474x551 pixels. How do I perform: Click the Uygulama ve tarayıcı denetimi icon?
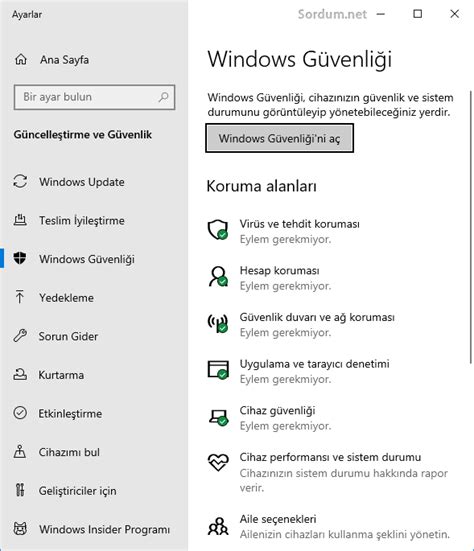(x=218, y=370)
